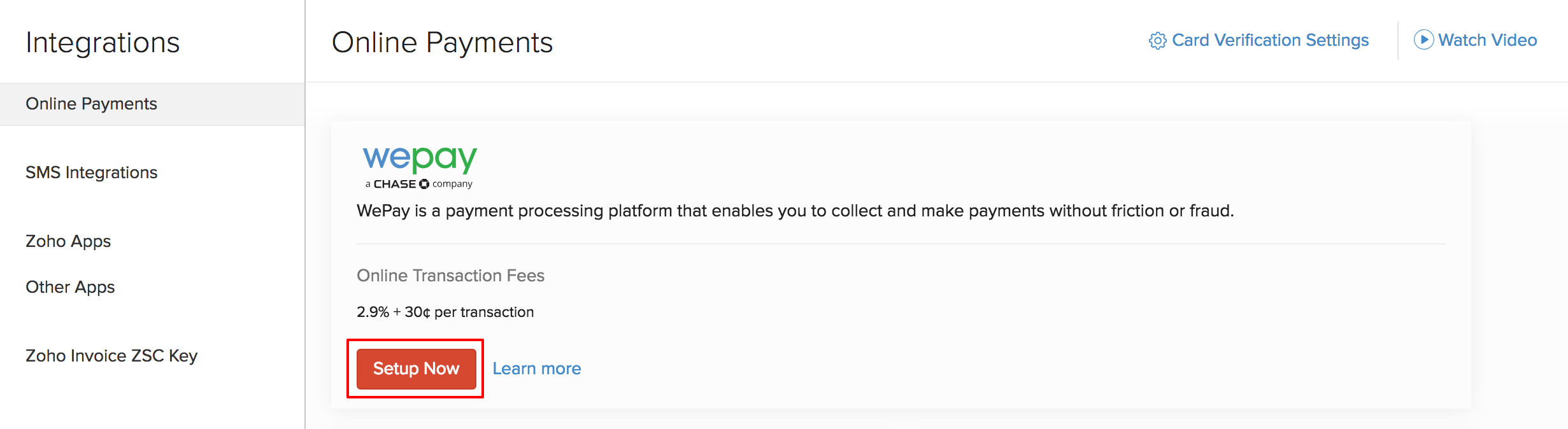Screen dimensions: 1568x429
Task: Follow the Learn more link
Action: 536,369
